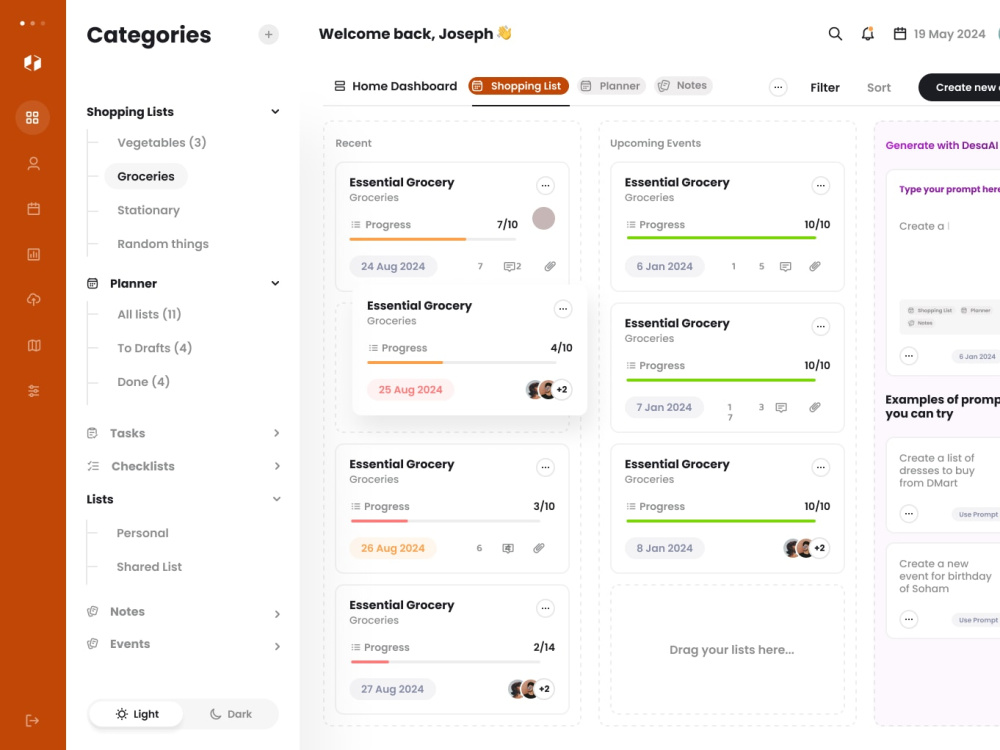
Task: Switch to the Notes tab
Action: pos(683,85)
